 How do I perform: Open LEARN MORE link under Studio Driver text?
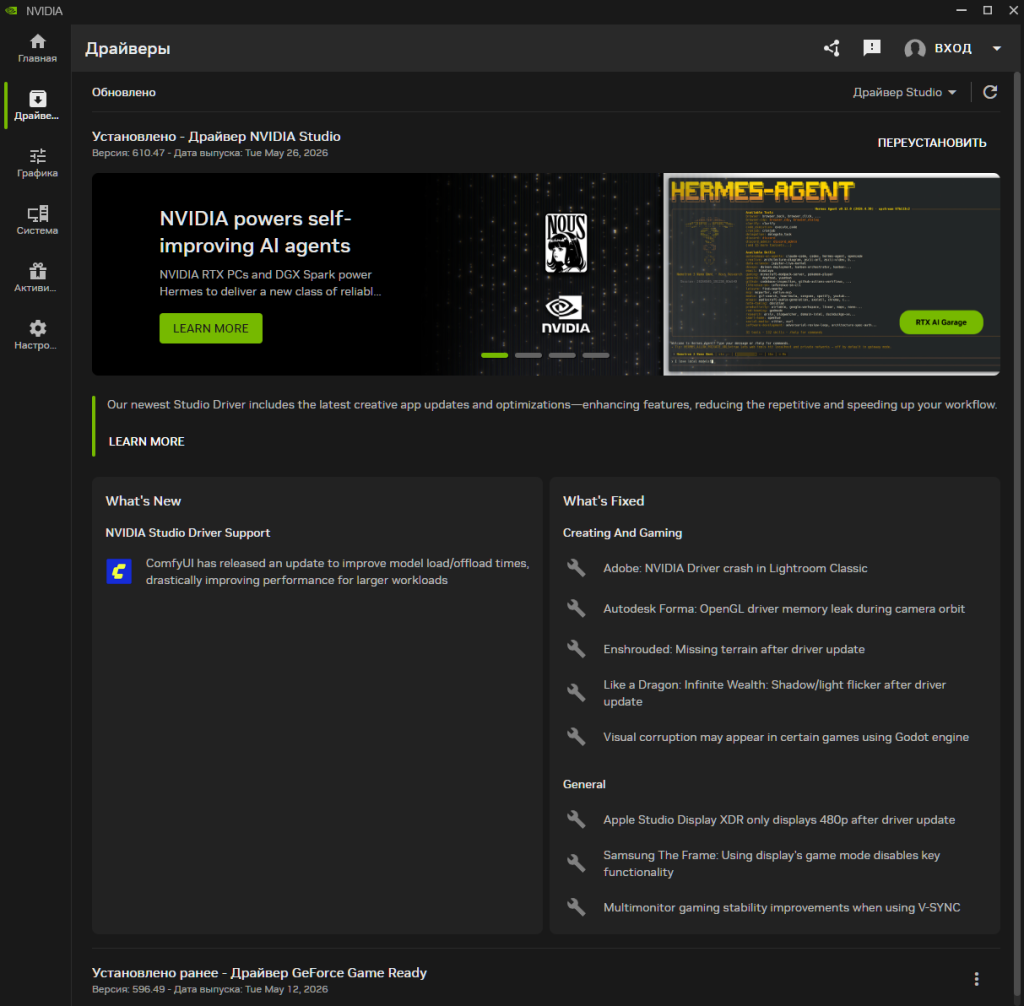[146, 442]
